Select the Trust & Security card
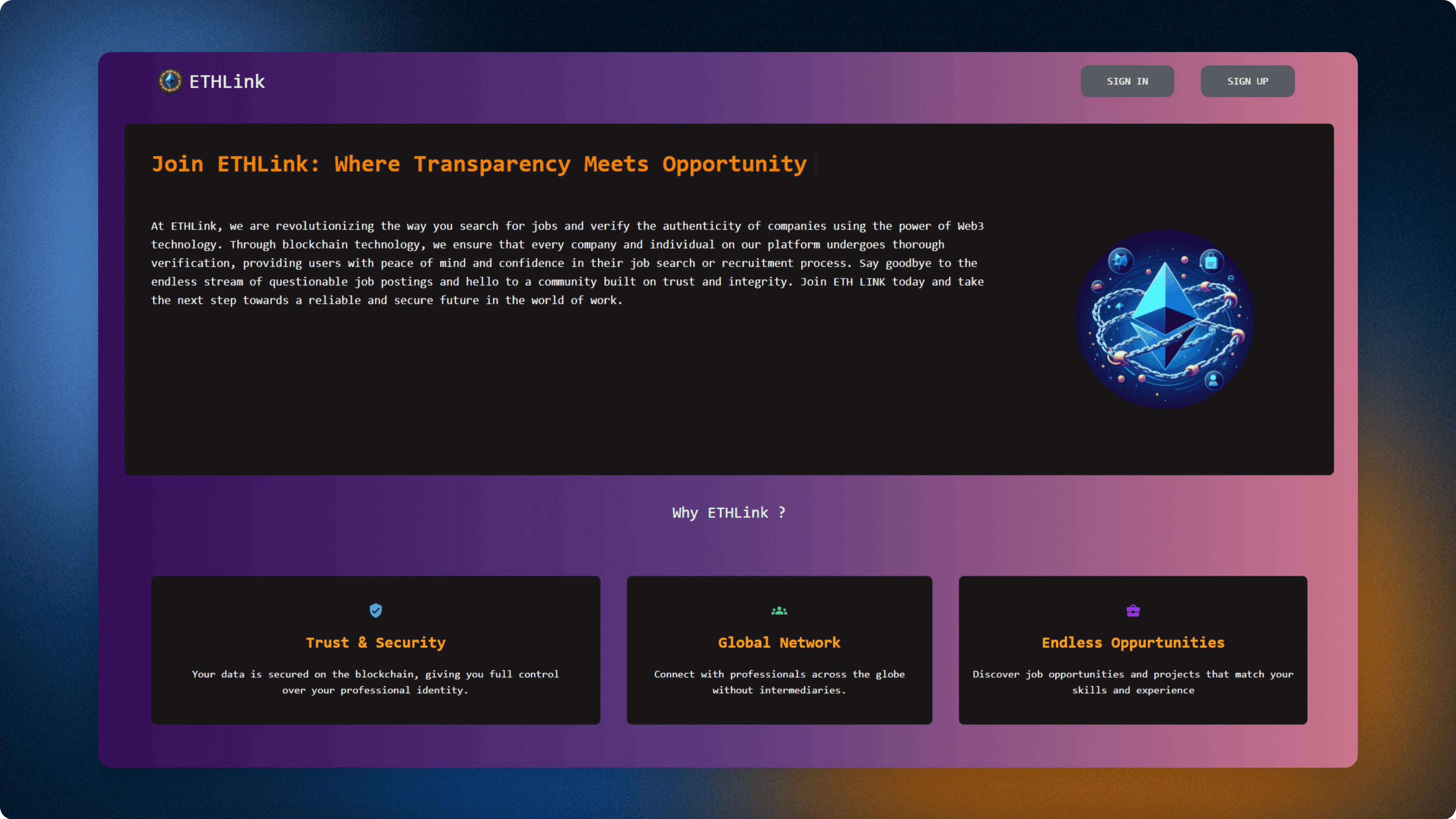 [x=375, y=650]
